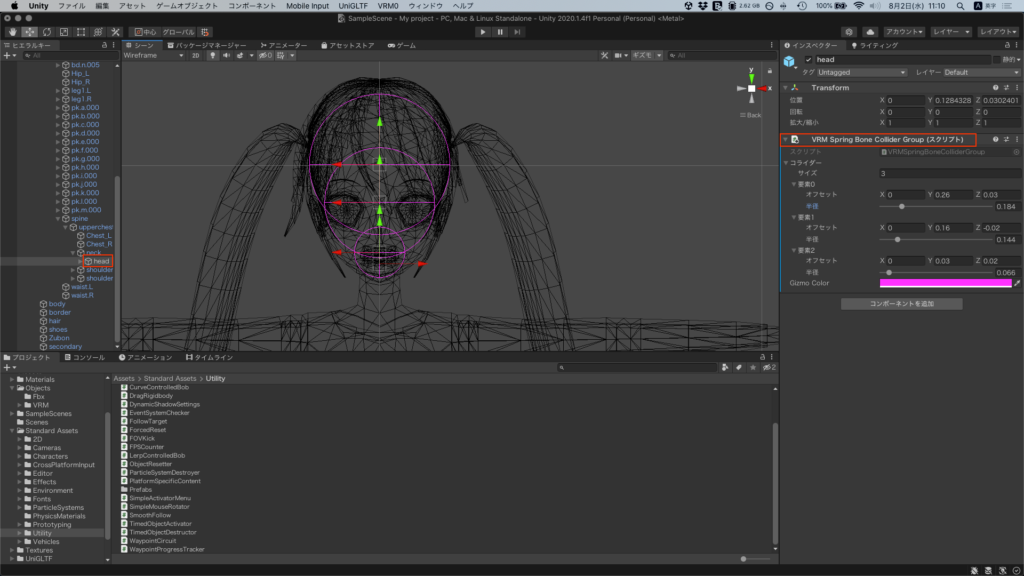Click the Pause button

coord(500,32)
